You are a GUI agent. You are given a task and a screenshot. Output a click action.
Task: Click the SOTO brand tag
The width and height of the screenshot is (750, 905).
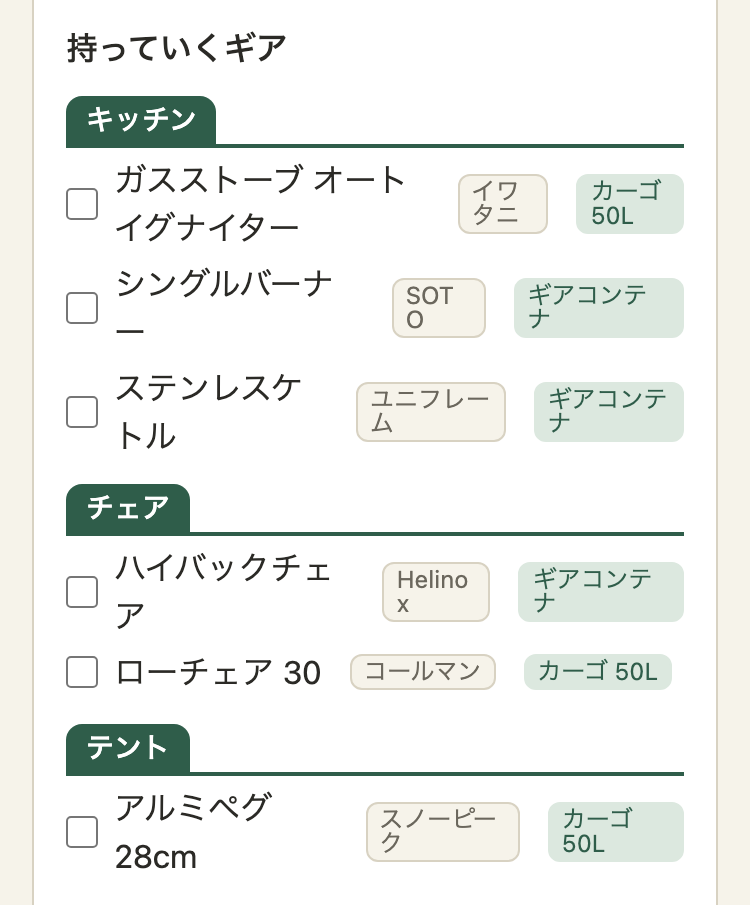[x=439, y=308]
